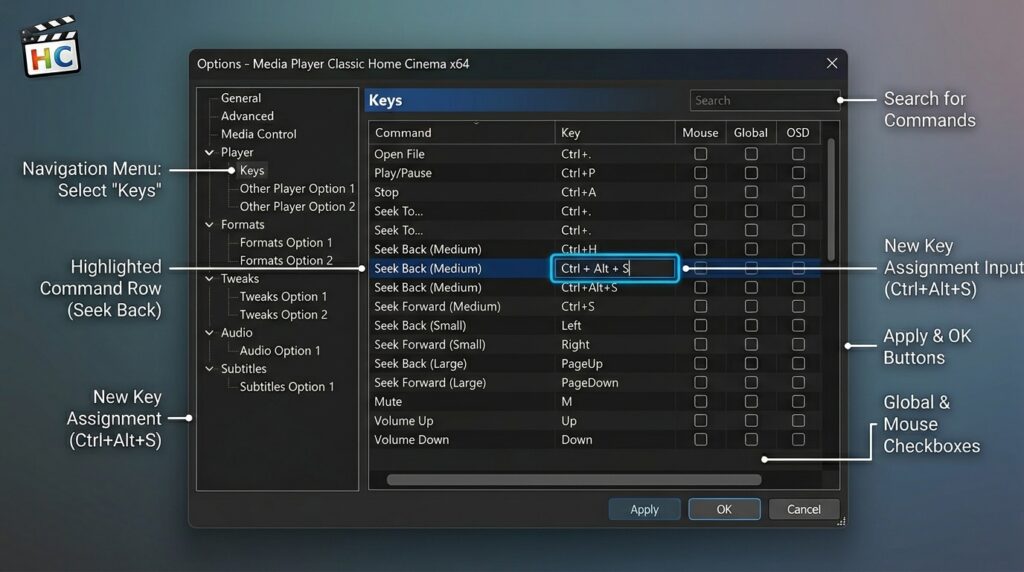Tick the Mouse checkbox for Open File

[701, 154]
